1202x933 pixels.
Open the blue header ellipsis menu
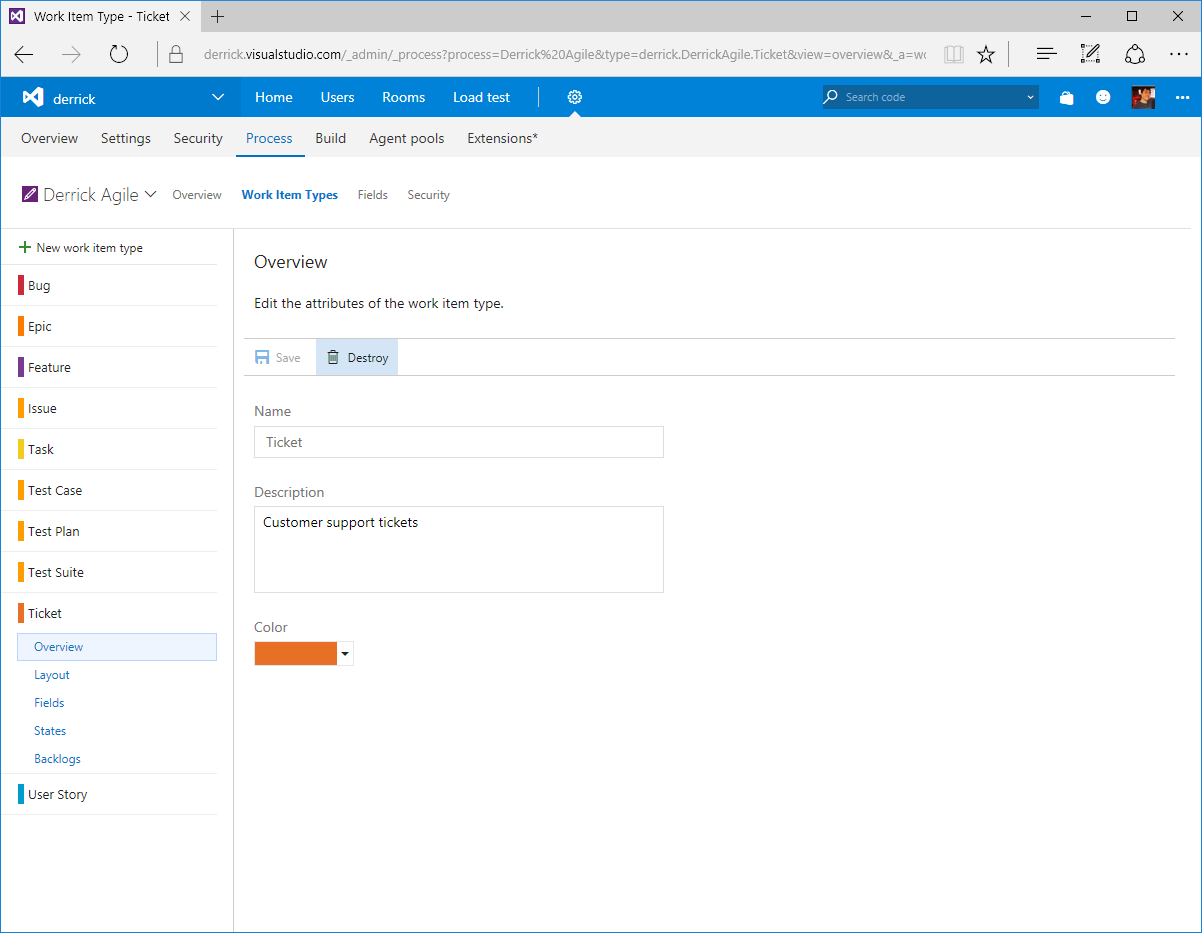[x=1182, y=97]
